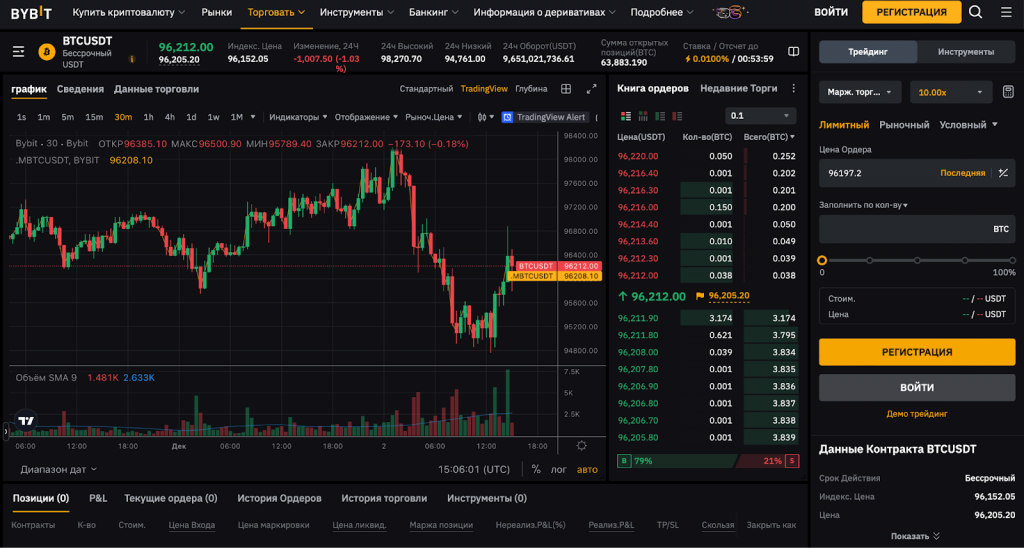Select the 1d timeframe

[x=191, y=117]
